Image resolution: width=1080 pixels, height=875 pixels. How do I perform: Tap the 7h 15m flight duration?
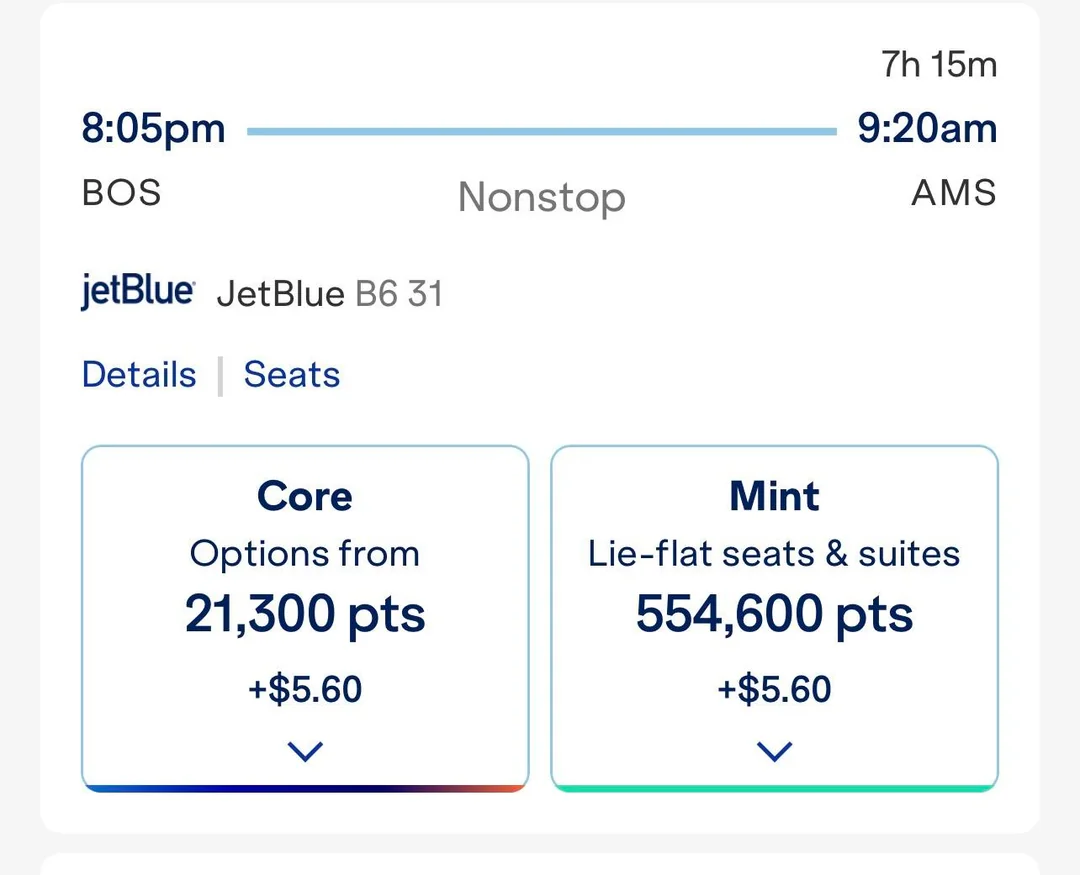click(x=939, y=65)
